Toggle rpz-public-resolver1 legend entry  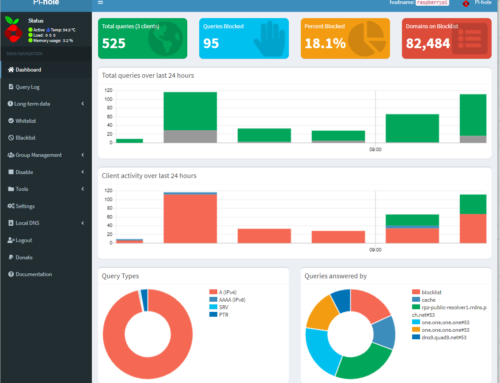point(449,311)
